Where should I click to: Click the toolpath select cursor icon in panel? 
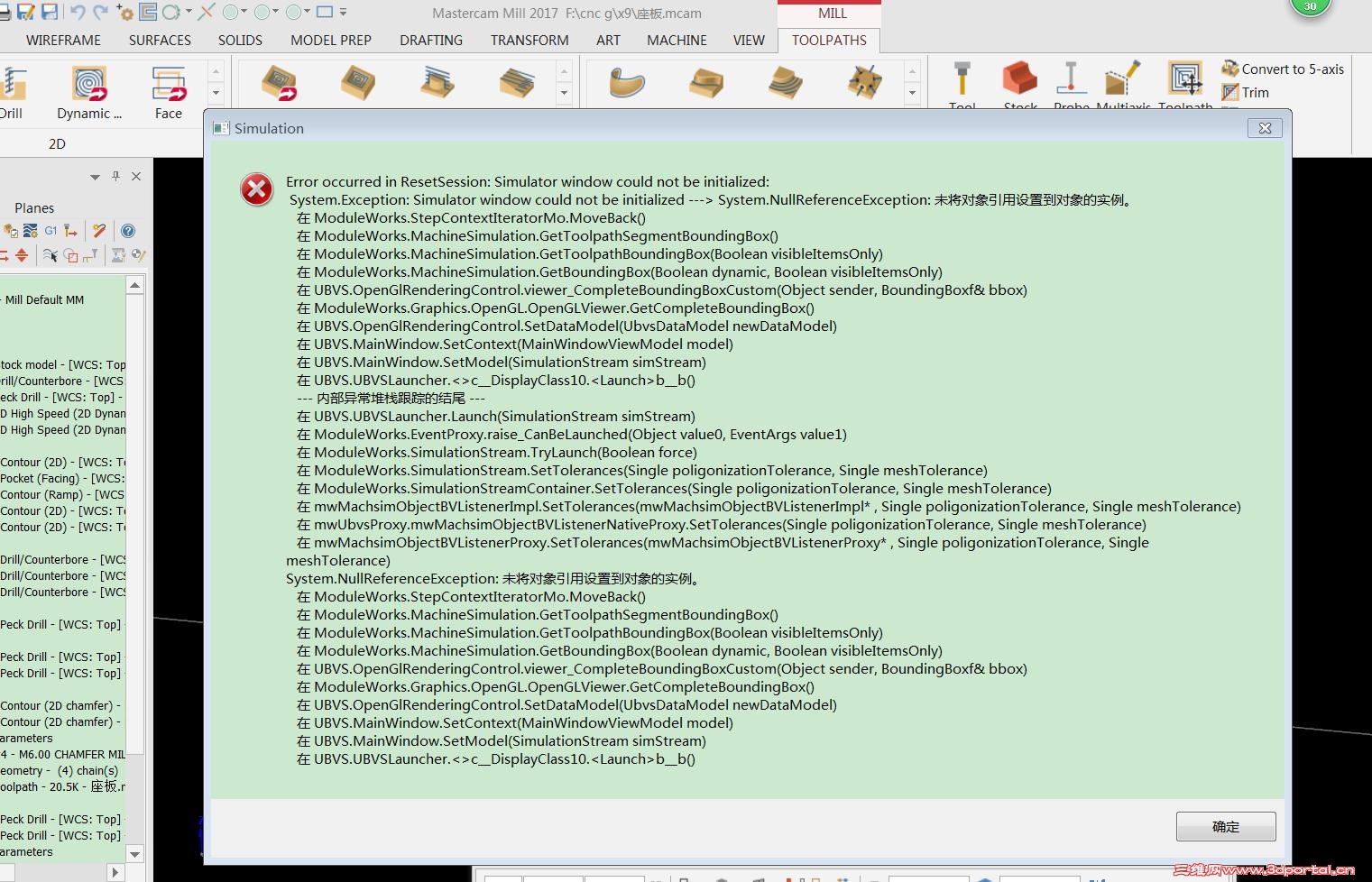point(51,255)
